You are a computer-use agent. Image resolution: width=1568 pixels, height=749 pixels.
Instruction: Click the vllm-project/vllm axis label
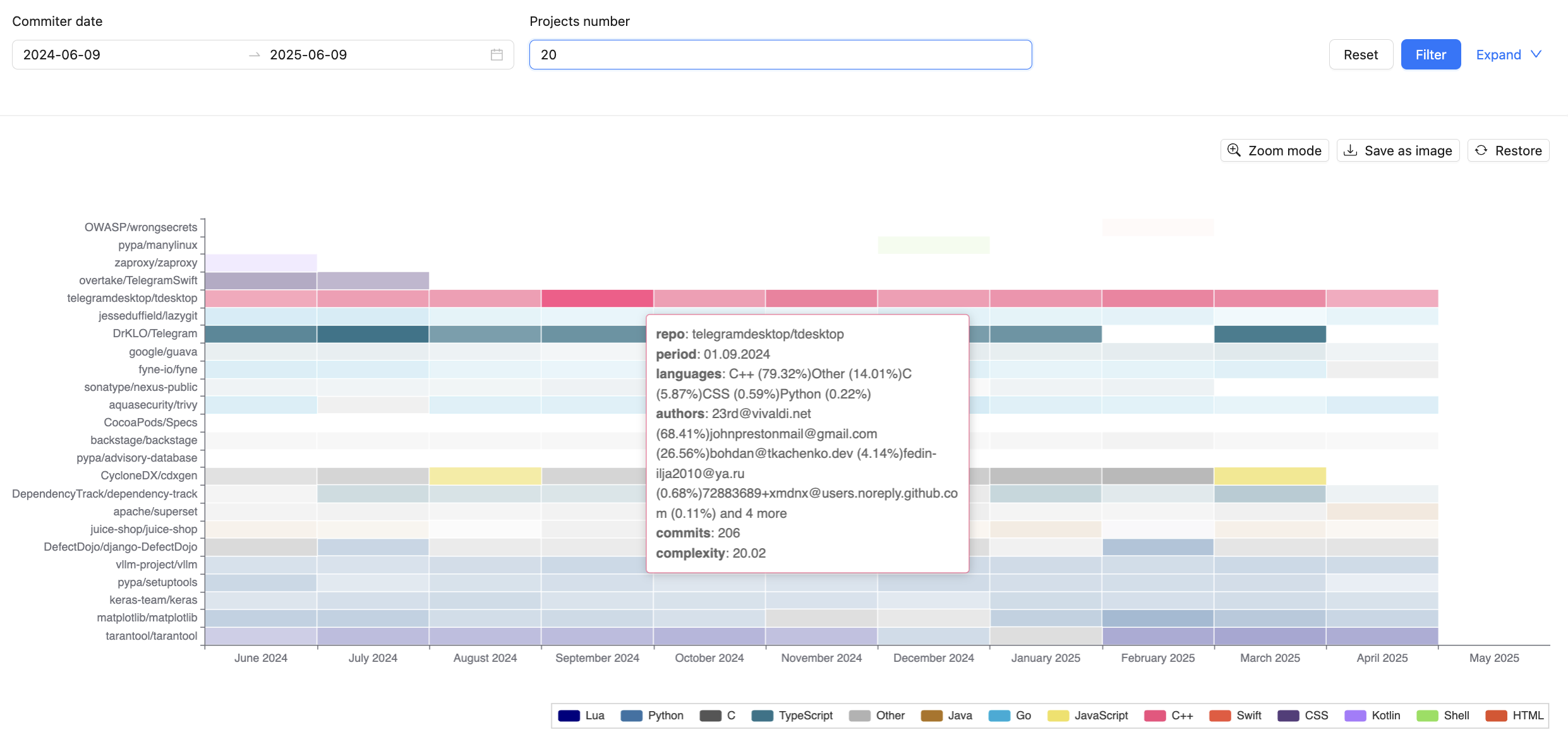pyautogui.click(x=157, y=565)
